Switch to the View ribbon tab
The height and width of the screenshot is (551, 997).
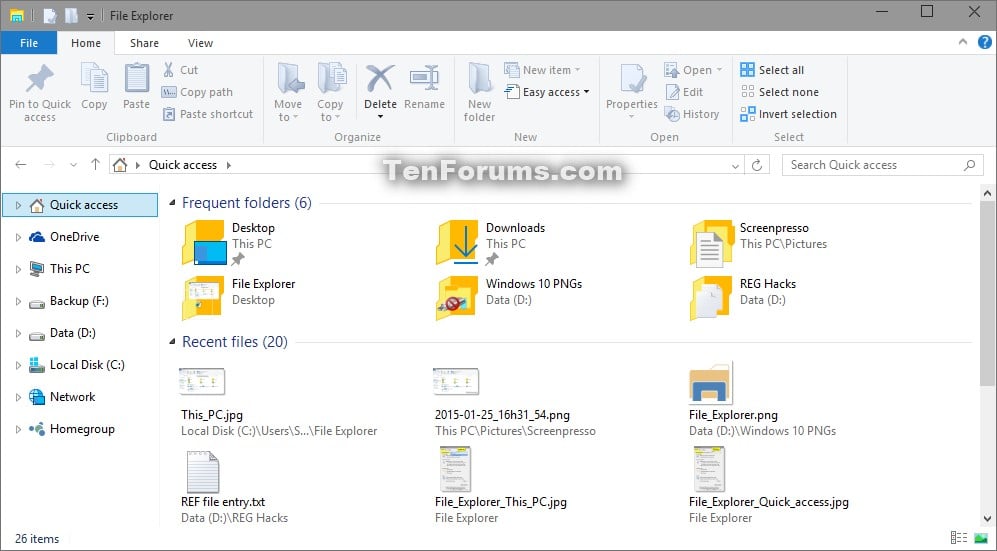[200, 43]
